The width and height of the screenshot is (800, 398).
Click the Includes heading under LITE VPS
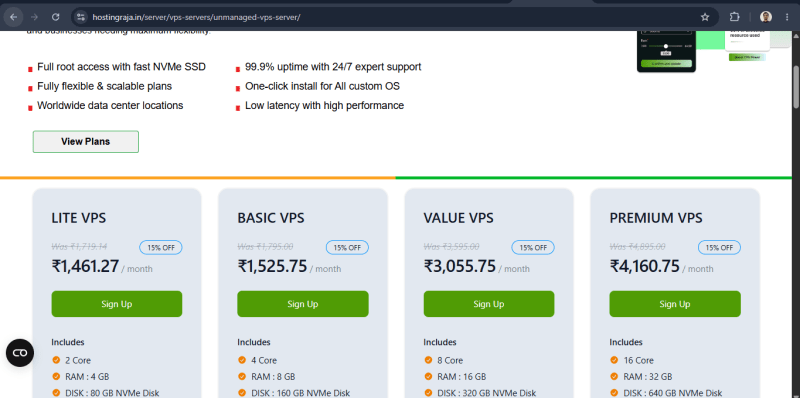[x=68, y=342]
